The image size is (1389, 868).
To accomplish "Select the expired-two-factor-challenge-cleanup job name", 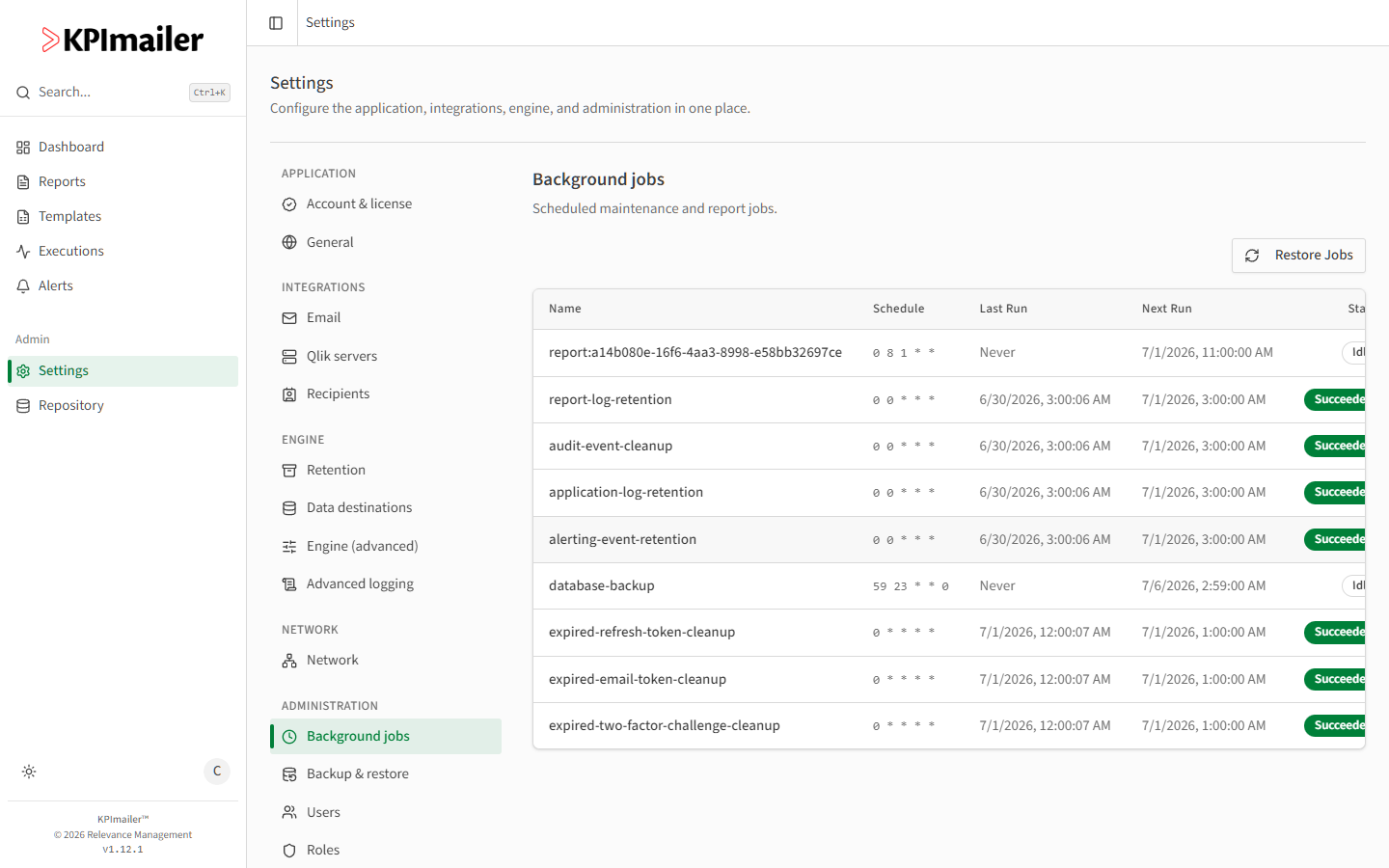I will [665, 726].
